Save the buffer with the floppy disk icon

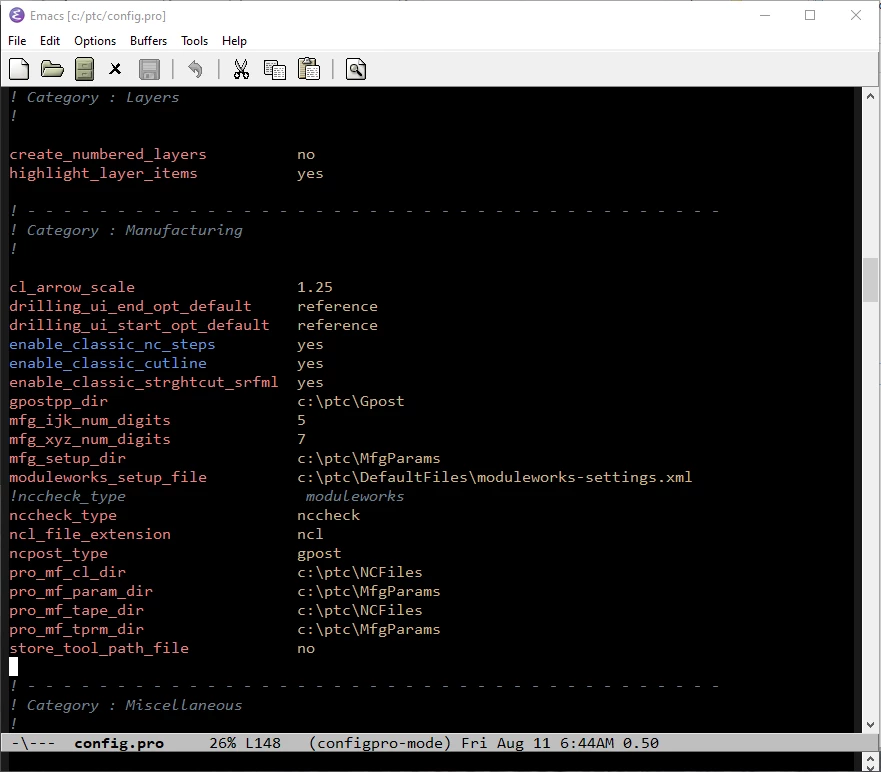149,68
